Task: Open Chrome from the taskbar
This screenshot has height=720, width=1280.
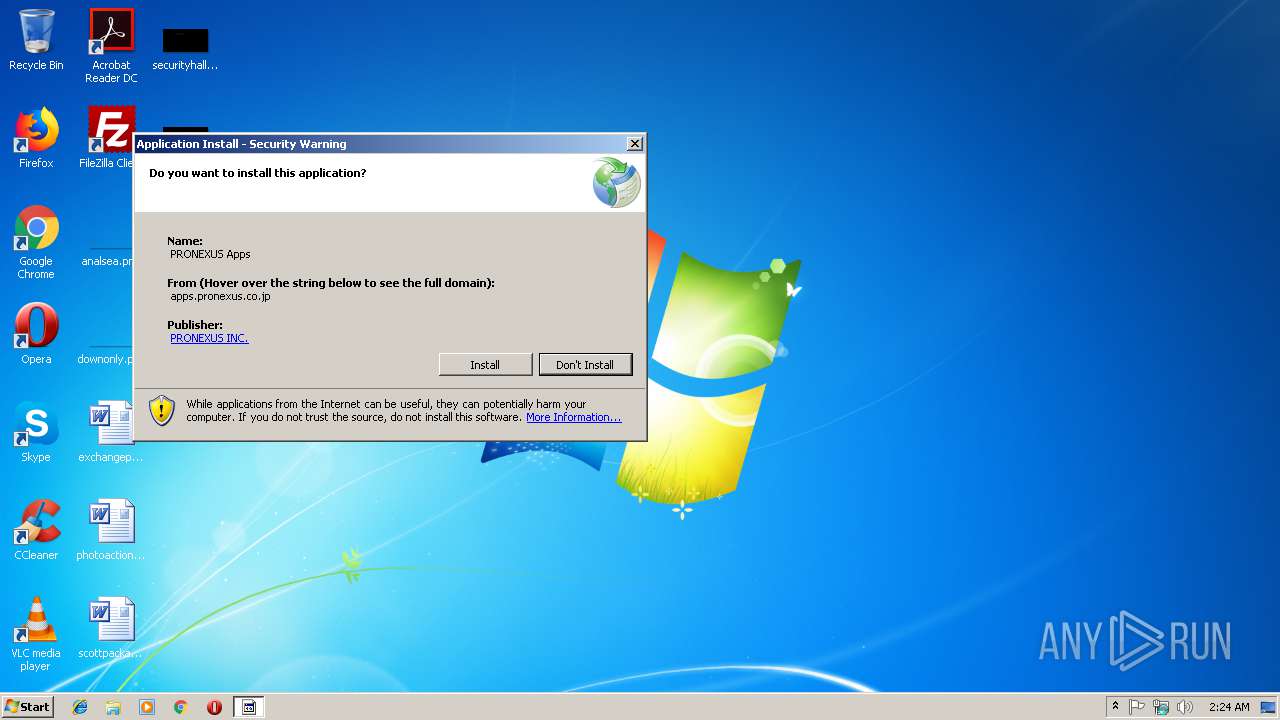Action: tap(180, 707)
